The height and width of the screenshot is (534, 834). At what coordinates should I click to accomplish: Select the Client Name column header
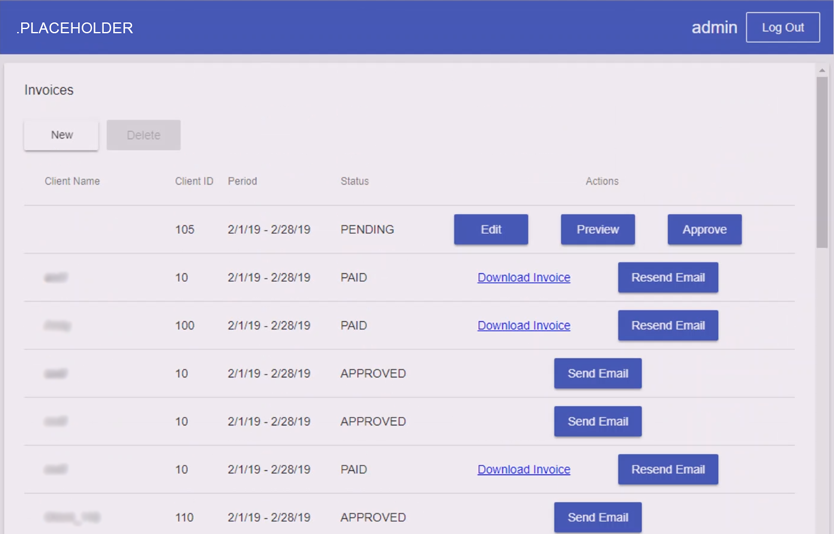(72, 181)
